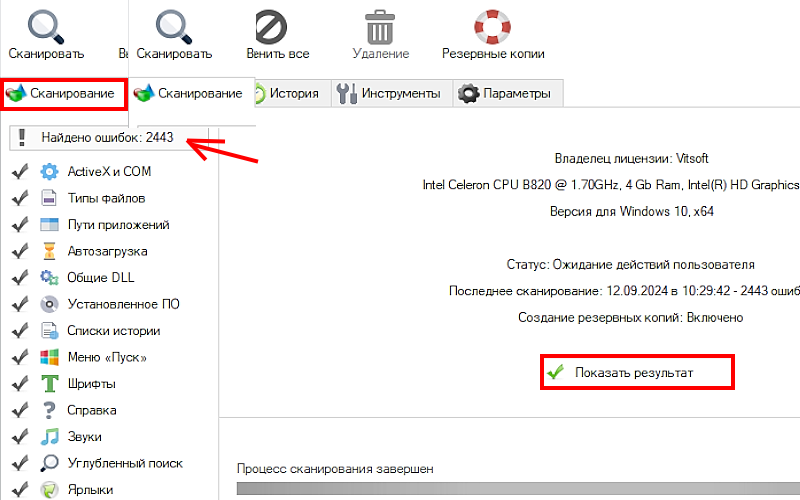Click the Показать результат button
The image size is (800, 500).
637,372
